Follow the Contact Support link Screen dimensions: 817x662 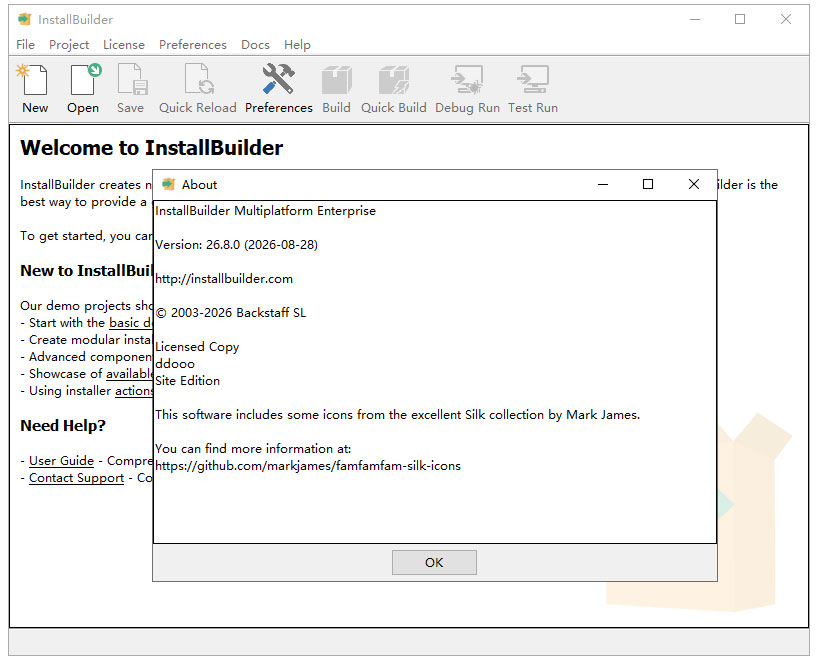click(77, 478)
